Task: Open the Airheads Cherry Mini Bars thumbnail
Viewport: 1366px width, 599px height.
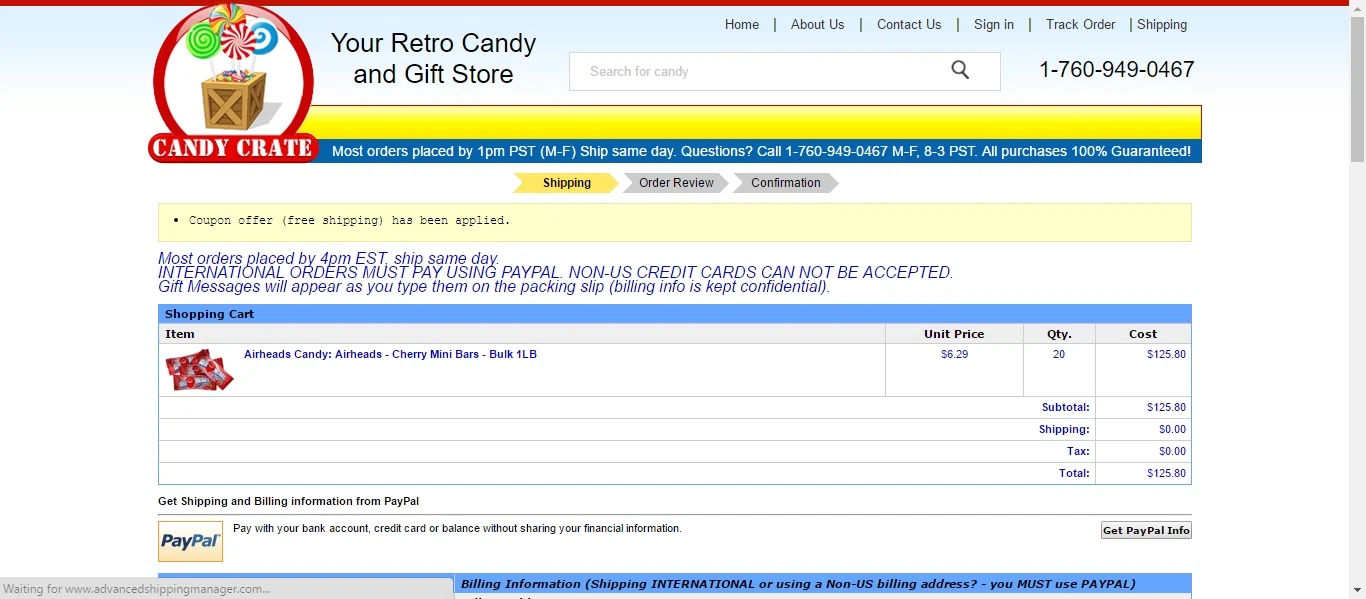Action: click(199, 370)
